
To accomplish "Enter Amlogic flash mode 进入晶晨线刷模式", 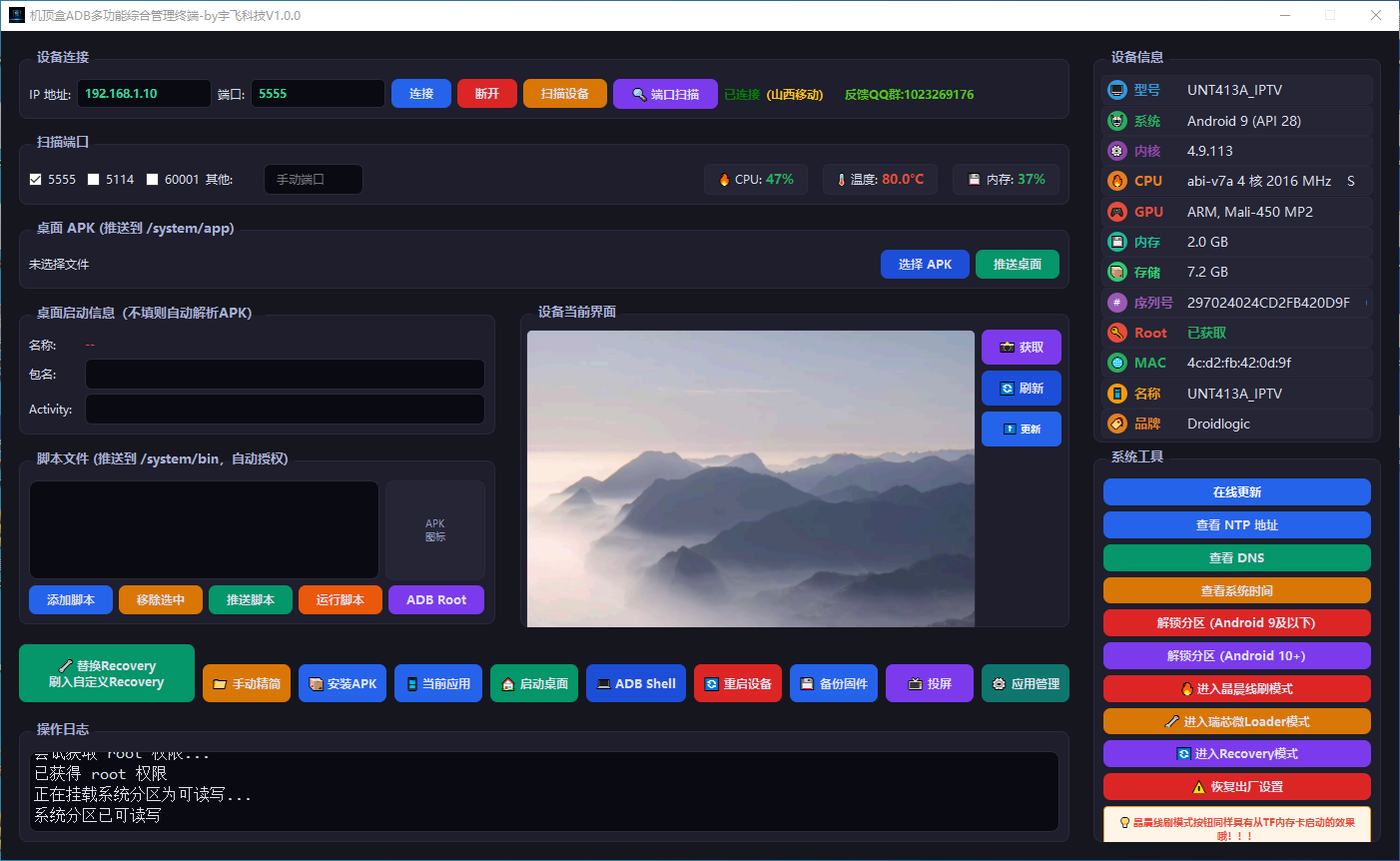I will (x=1237, y=689).
